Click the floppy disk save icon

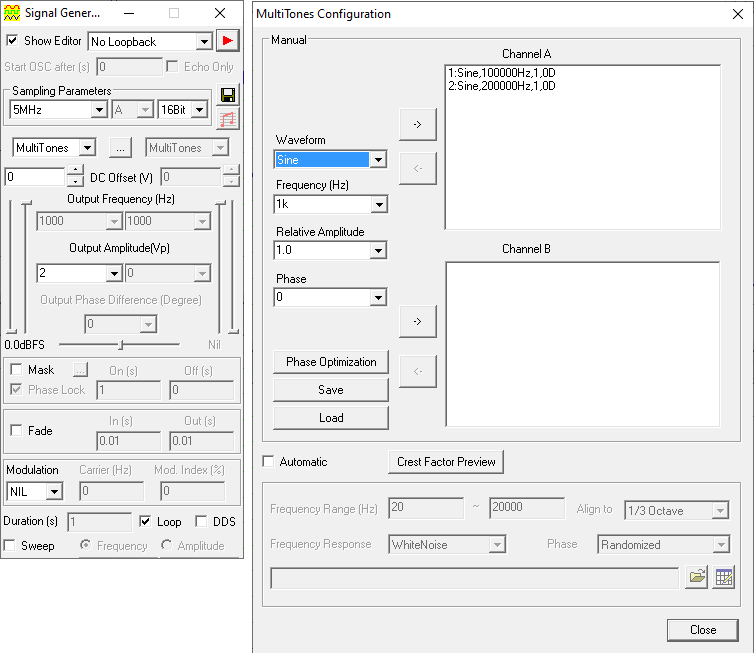(228, 95)
